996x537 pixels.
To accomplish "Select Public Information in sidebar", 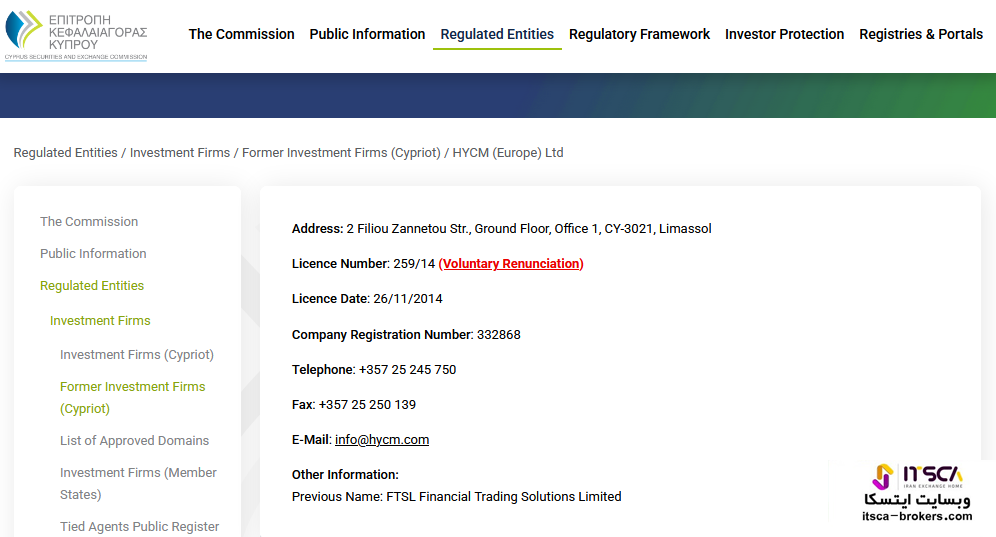I will (x=93, y=254).
